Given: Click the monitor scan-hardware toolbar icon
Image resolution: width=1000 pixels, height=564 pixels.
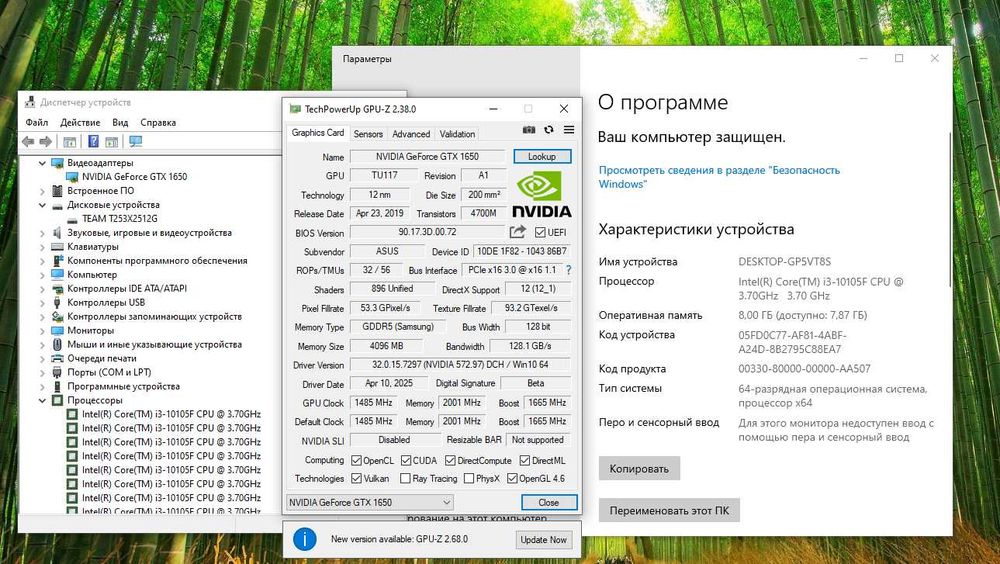Looking at the screenshot, I should tap(135, 142).
